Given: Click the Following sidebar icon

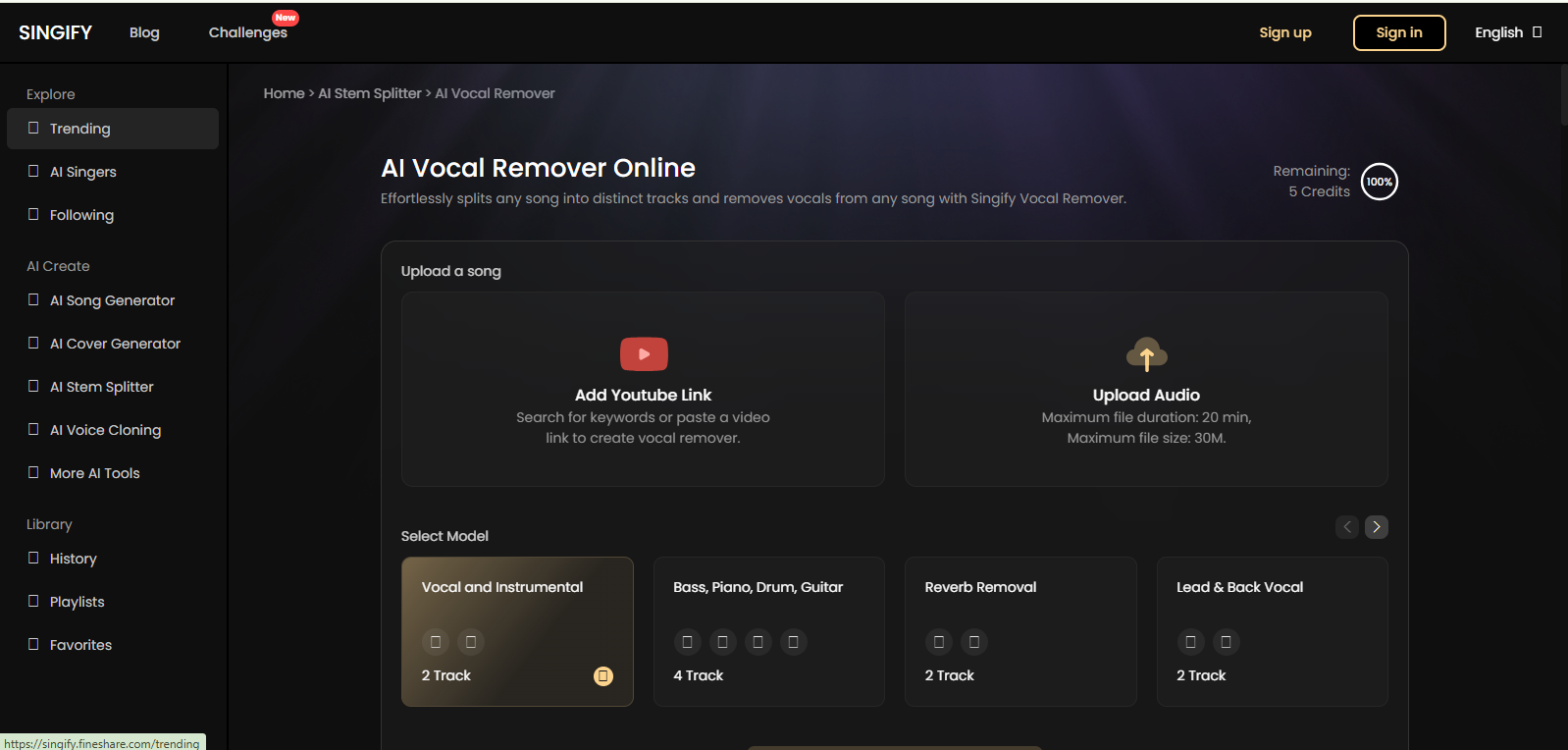Looking at the screenshot, I should [33, 214].
